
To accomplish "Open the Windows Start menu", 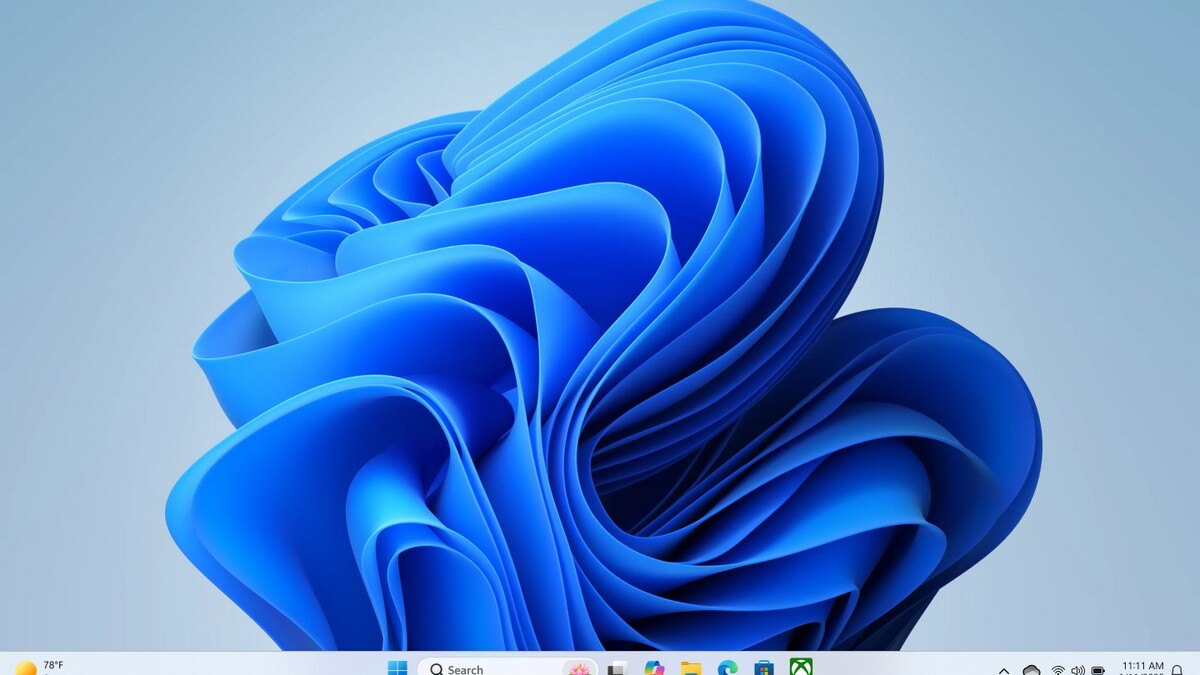I will (397, 668).
